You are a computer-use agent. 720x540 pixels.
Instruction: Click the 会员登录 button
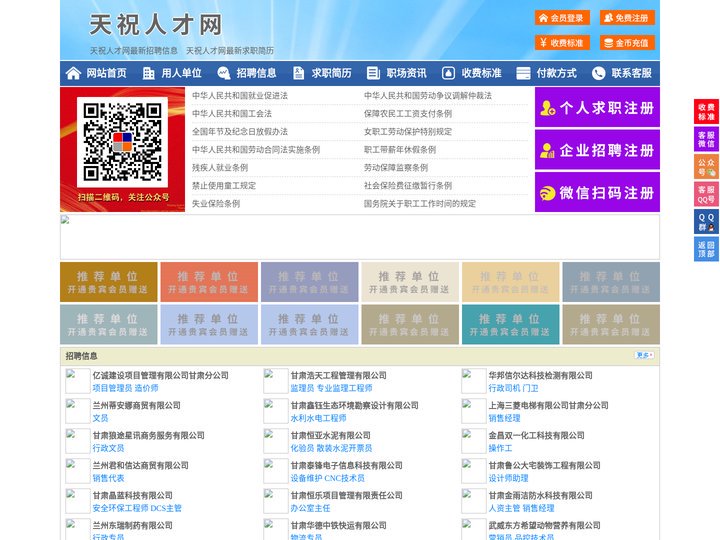[562, 18]
